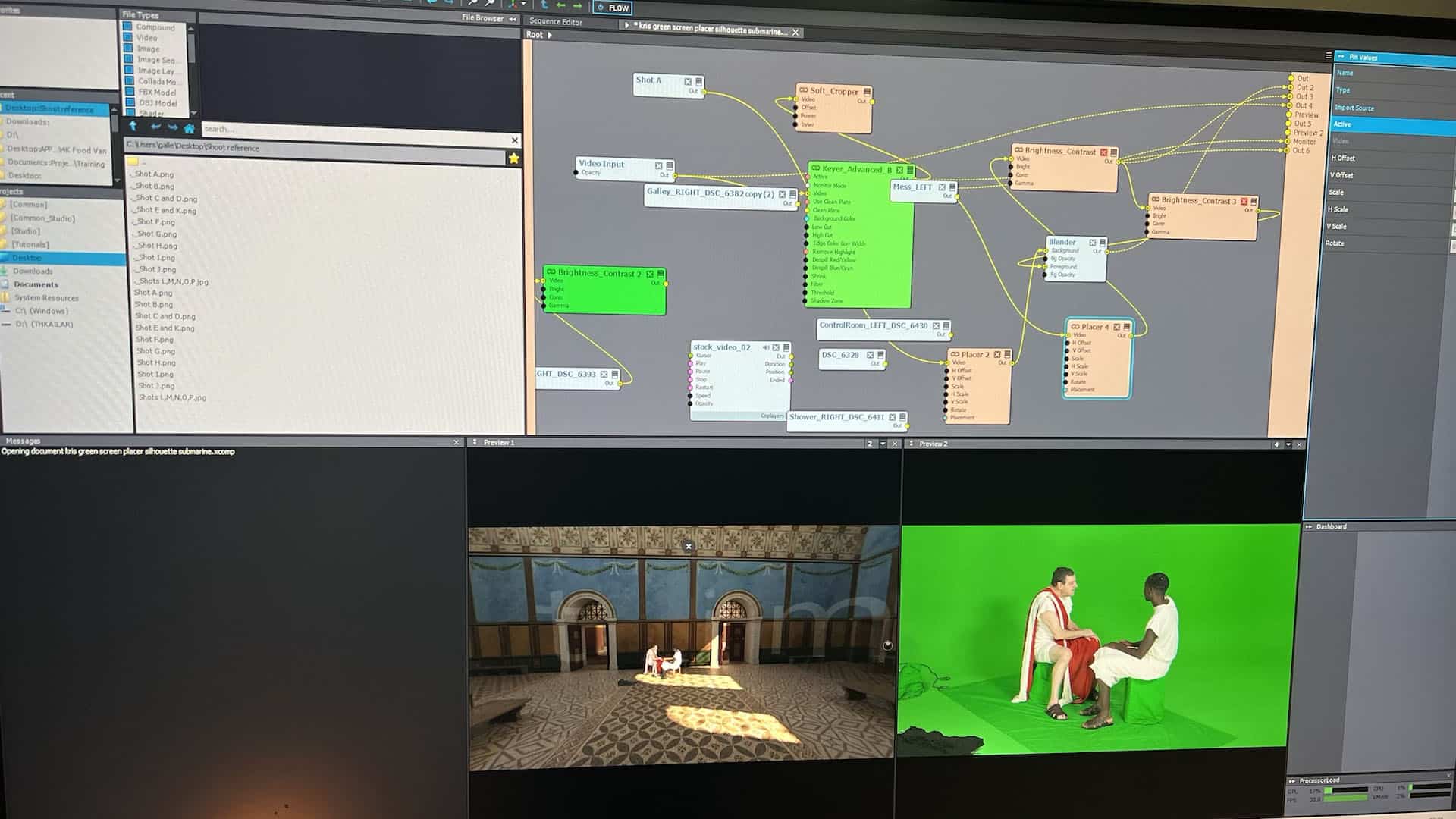Toggle the Video file type checkbox
The height and width of the screenshot is (819, 1456).
(128, 37)
